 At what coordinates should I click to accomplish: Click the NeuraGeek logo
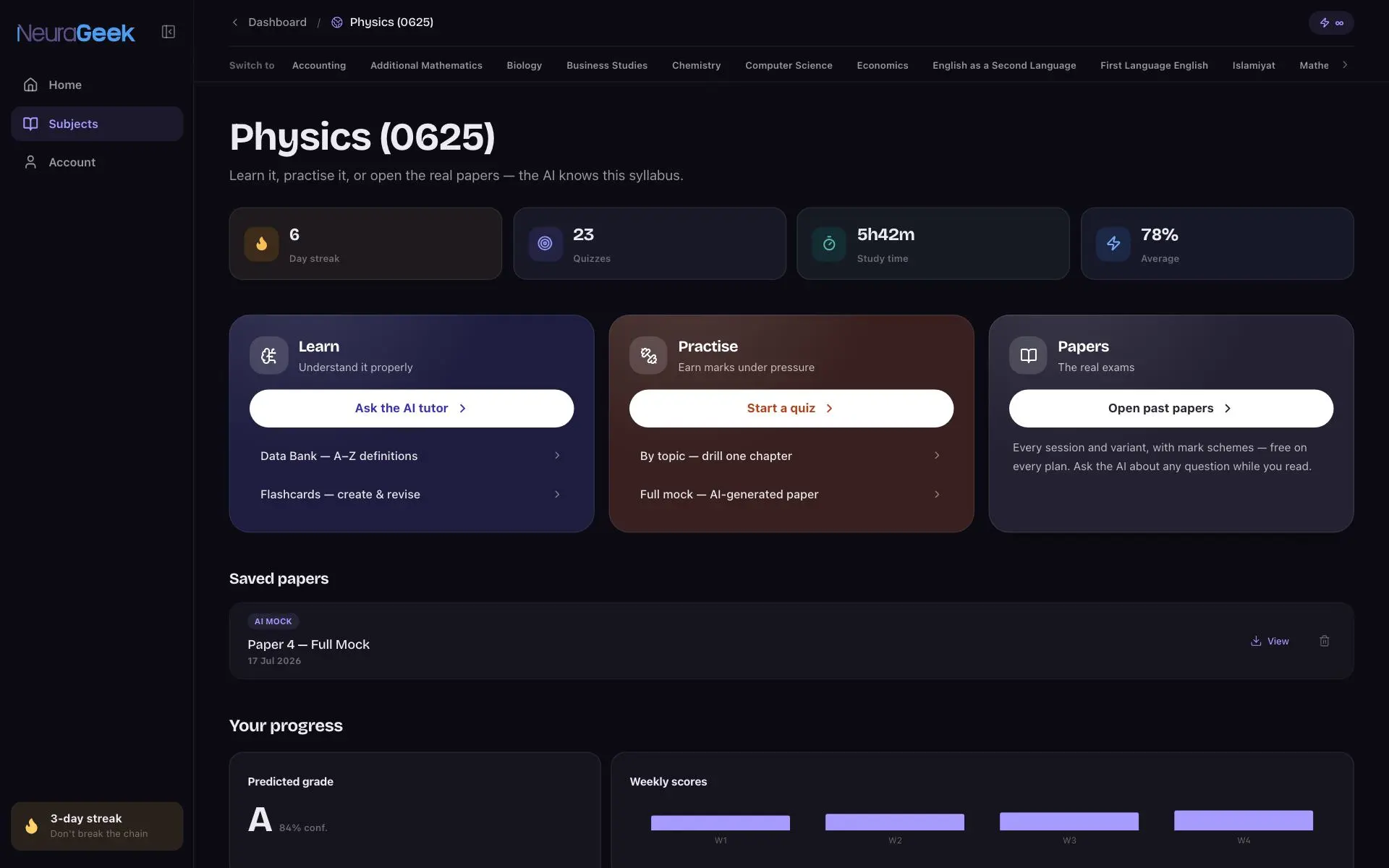point(75,33)
